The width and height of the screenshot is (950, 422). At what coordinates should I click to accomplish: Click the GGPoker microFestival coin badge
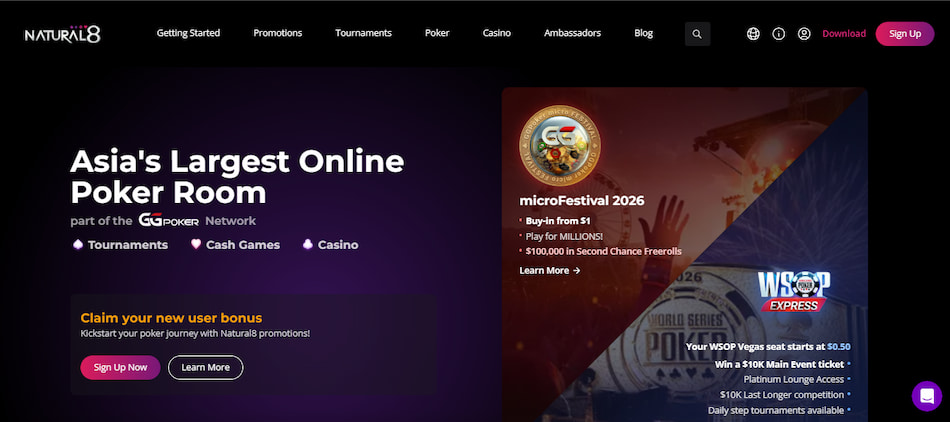click(x=560, y=146)
